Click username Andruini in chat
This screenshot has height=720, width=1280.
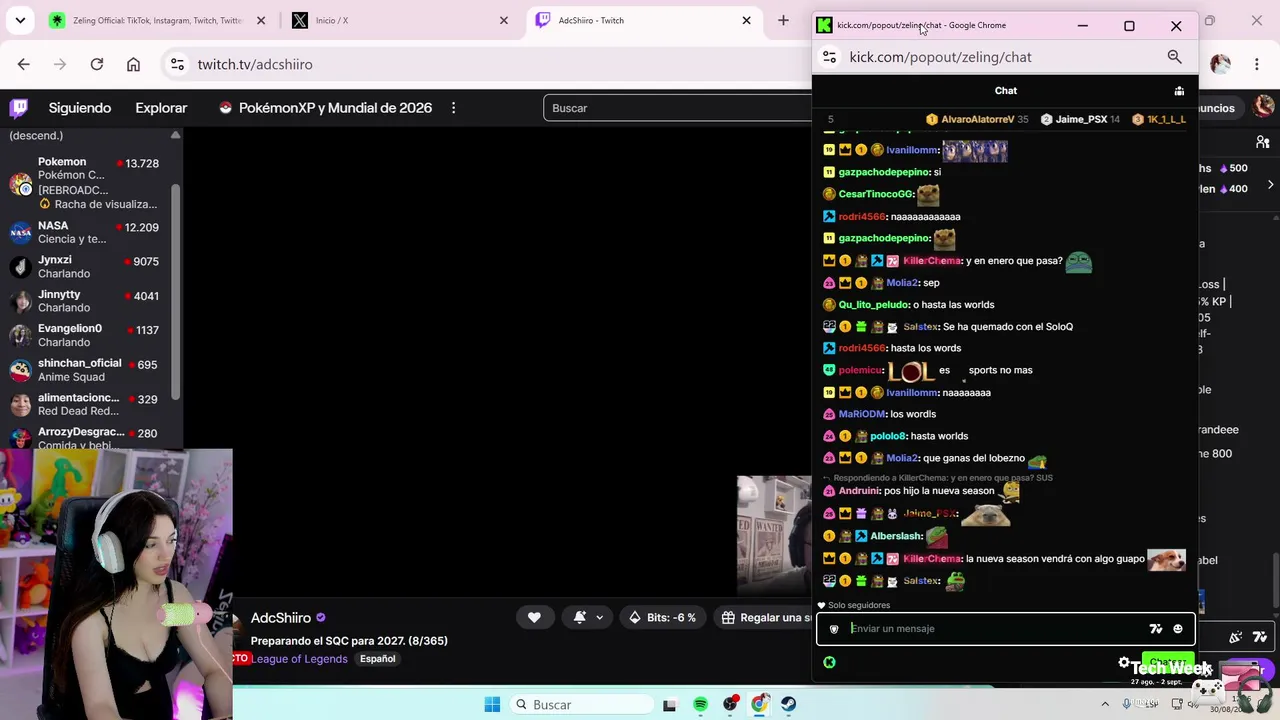[x=859, y=491]
